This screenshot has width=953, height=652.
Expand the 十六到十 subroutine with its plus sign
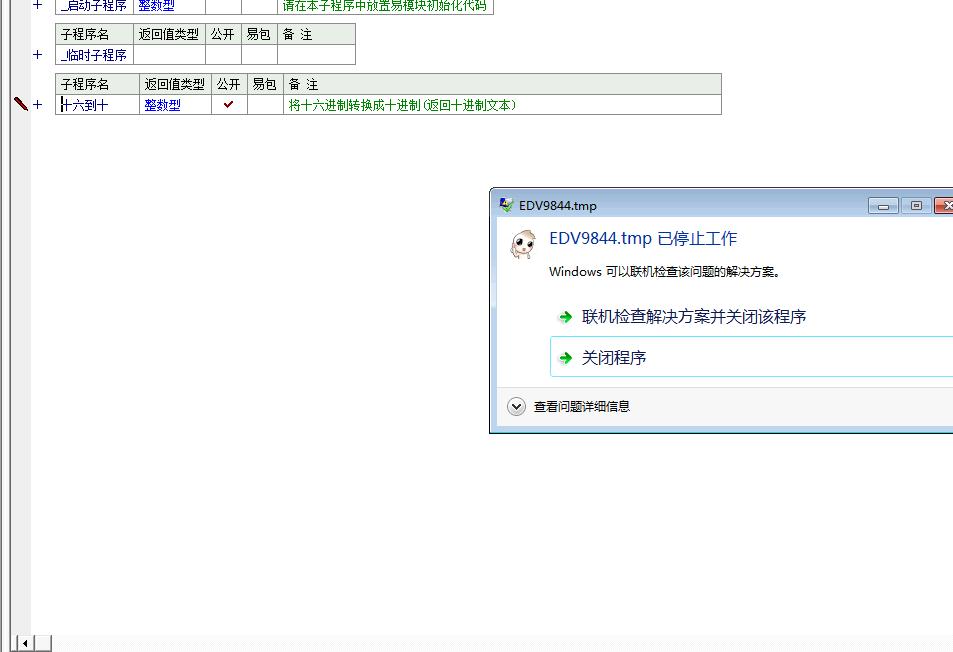point(38,105)
